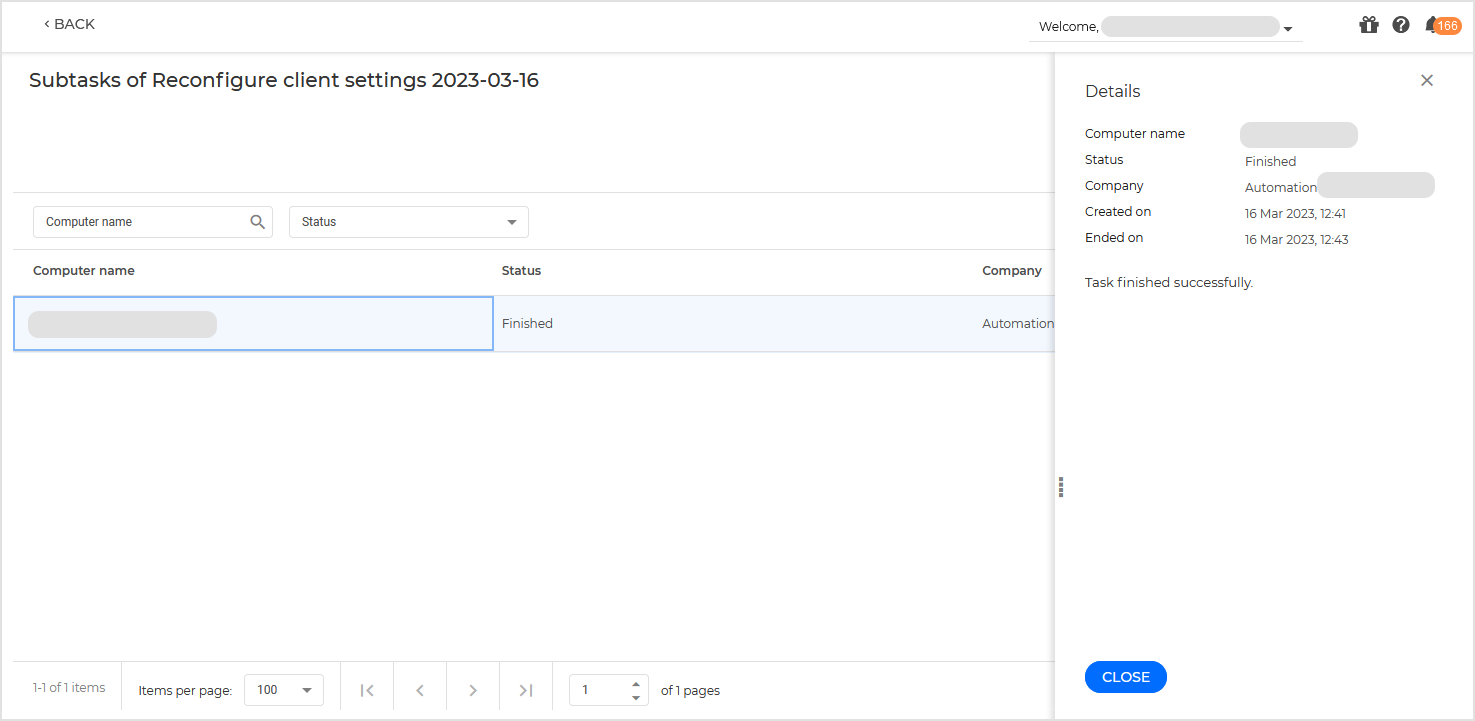
Task: Open the Items per page dropdown showing 100
Action: tap(283, 689)
